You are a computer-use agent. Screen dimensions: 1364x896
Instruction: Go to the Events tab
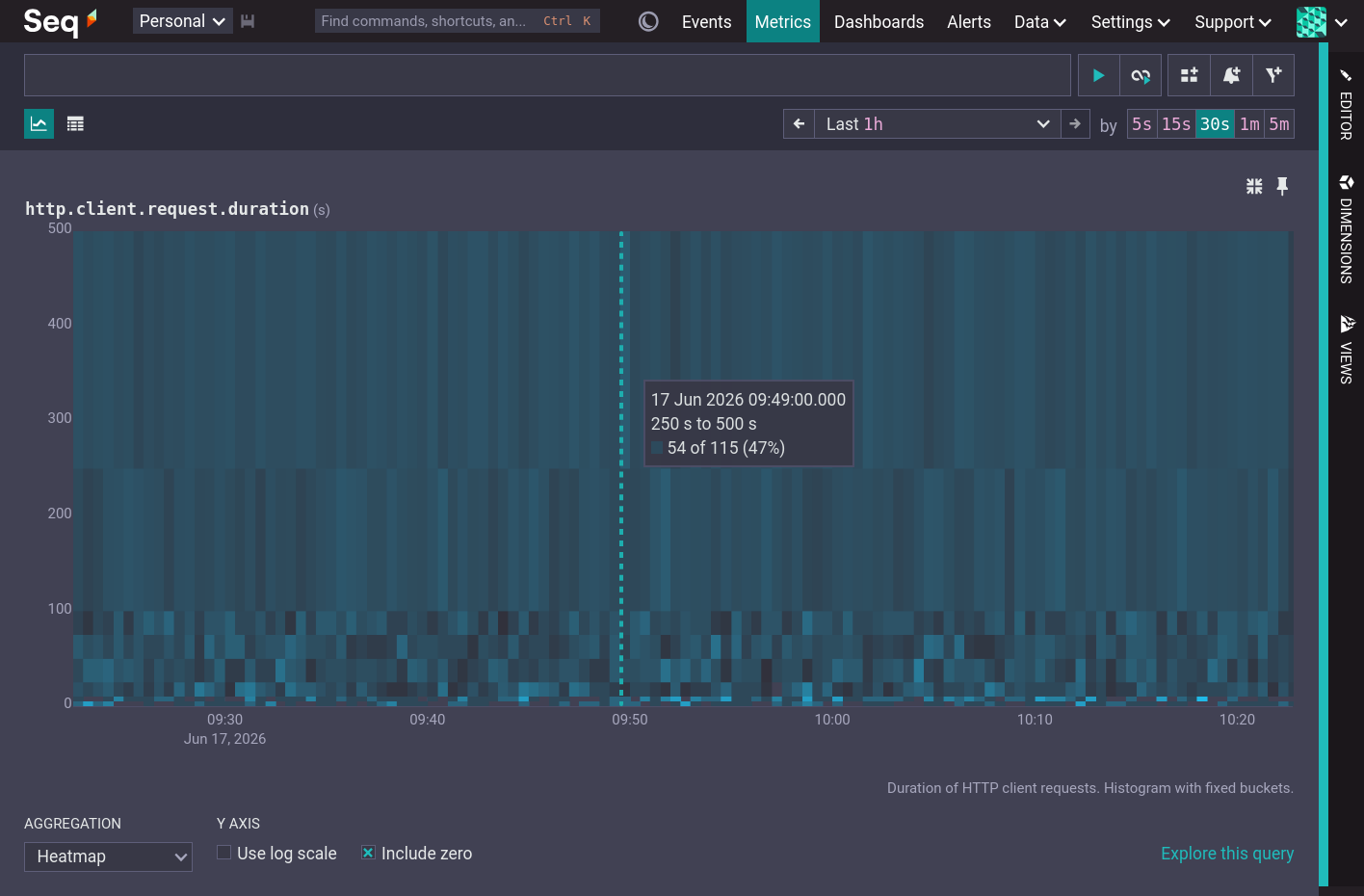pyautogui.click(x=706, y=21)
